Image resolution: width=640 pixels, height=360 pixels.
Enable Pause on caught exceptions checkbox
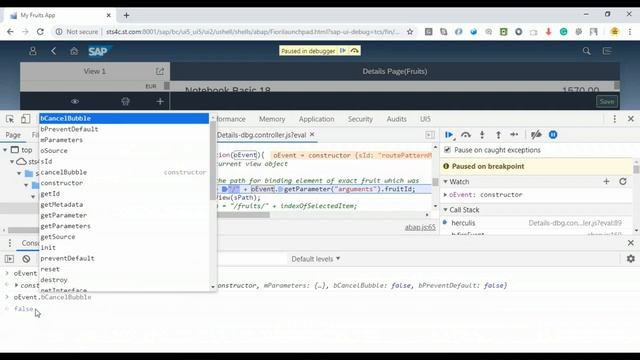click(x=447, y=150)
